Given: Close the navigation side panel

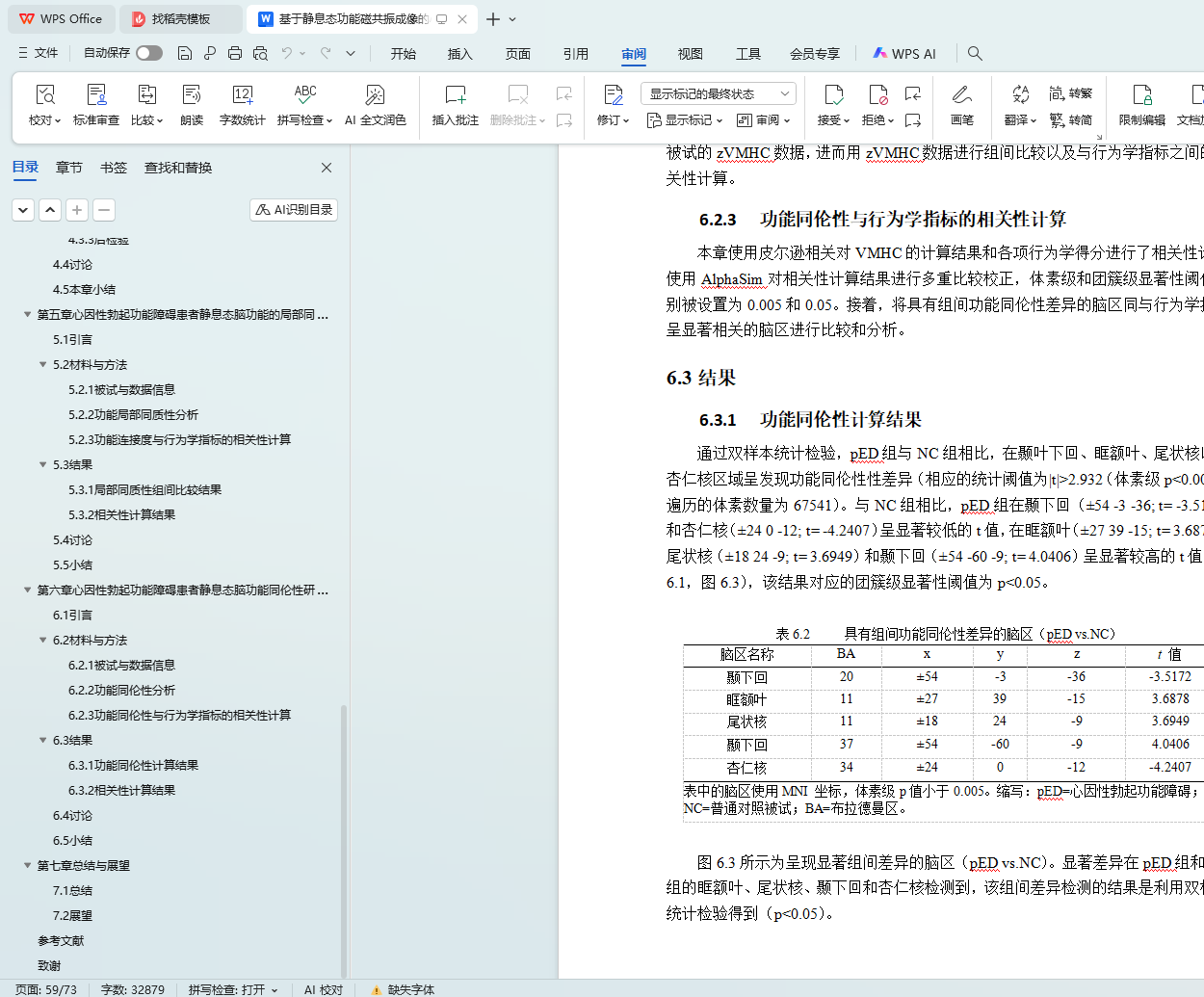Looking at the screenshot, I should 327,168.
